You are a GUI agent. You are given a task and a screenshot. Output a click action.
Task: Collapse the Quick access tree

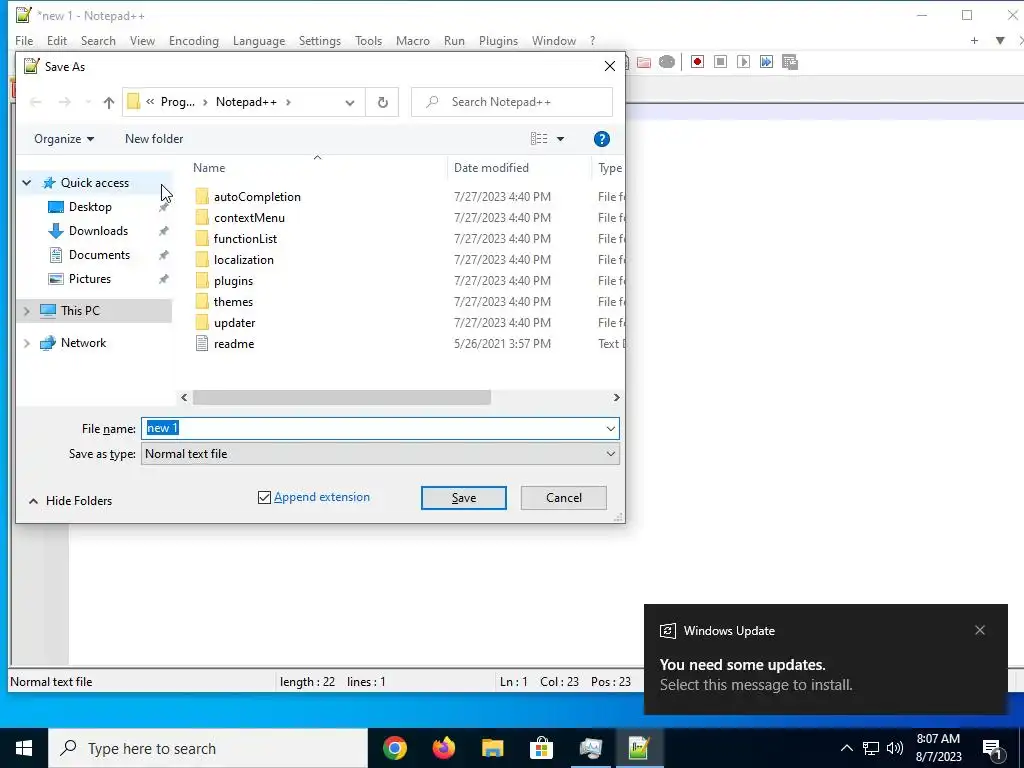click(x=27, y=183)
